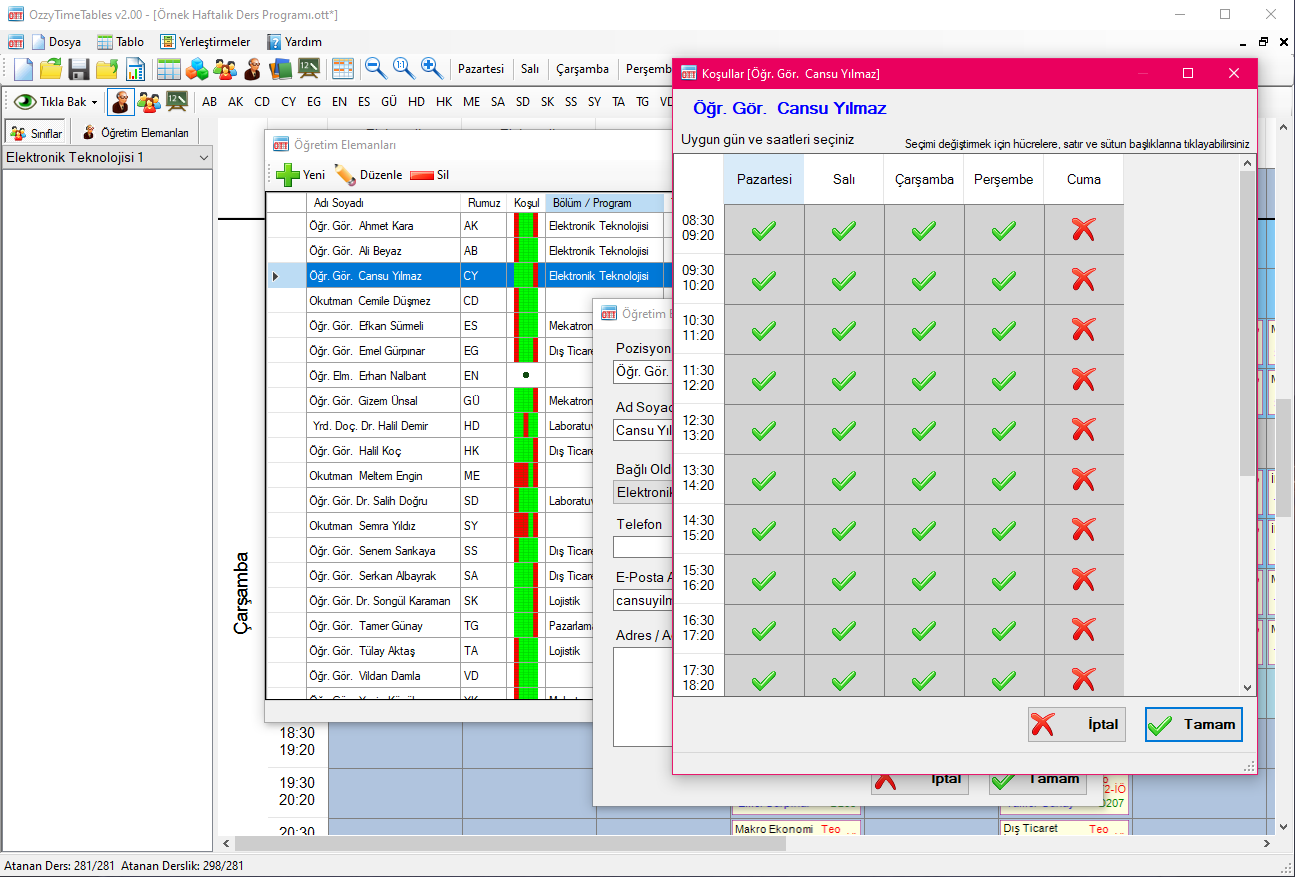
Task: Click the colored blocks placement icon
Action: (197, 68)
